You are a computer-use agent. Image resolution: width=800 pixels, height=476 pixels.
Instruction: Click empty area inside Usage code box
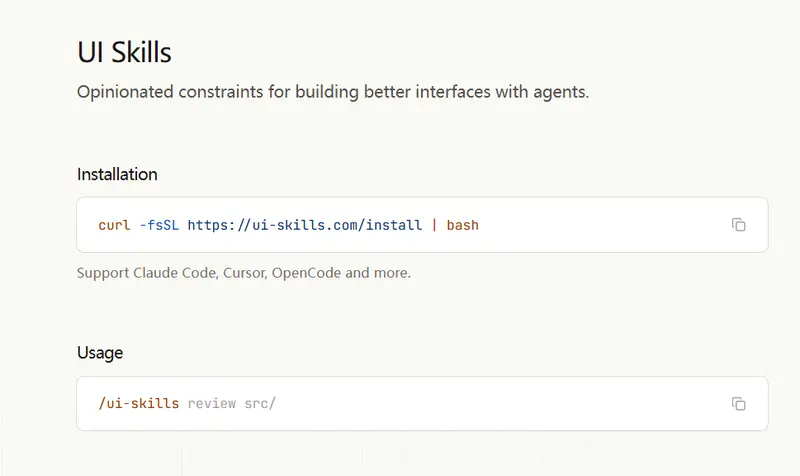(500, 404)
